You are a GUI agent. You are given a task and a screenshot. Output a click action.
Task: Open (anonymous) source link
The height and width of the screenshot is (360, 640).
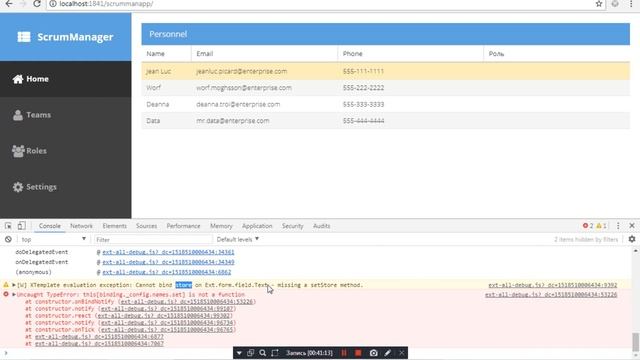pos(167,272)
